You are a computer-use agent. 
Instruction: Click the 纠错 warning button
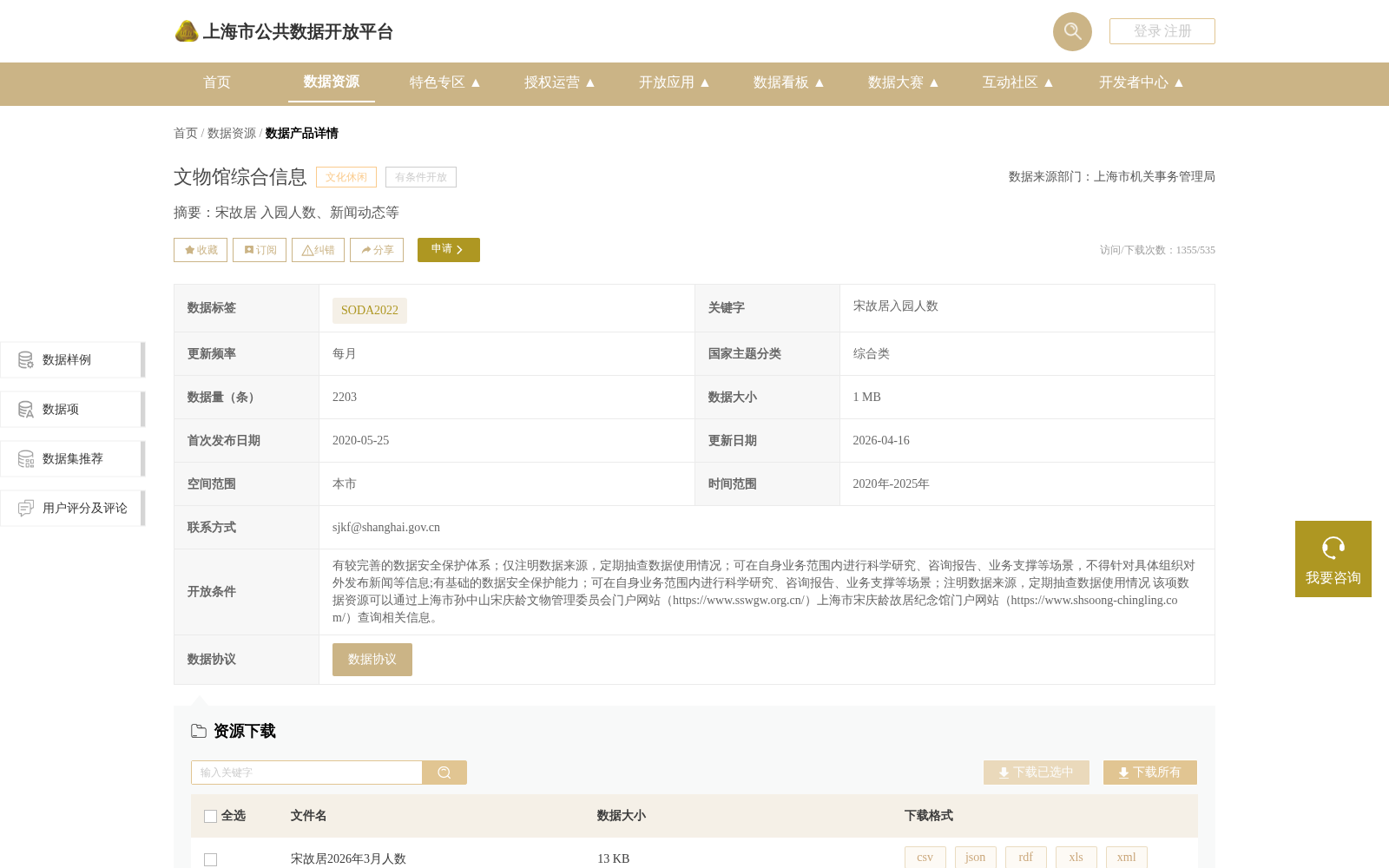(318, 250)
